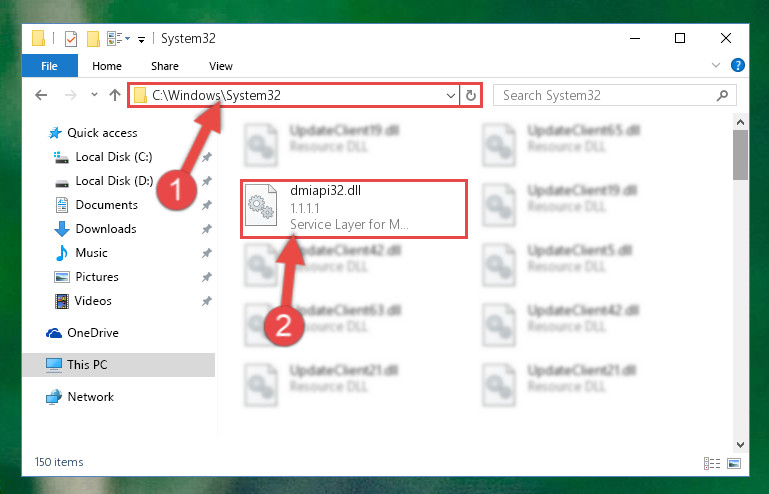This screenshot has height=494, width=769.
Task: Click the address bar showing C:\Windows\System32
Action: pyautogui.click(x=293, y=95)
